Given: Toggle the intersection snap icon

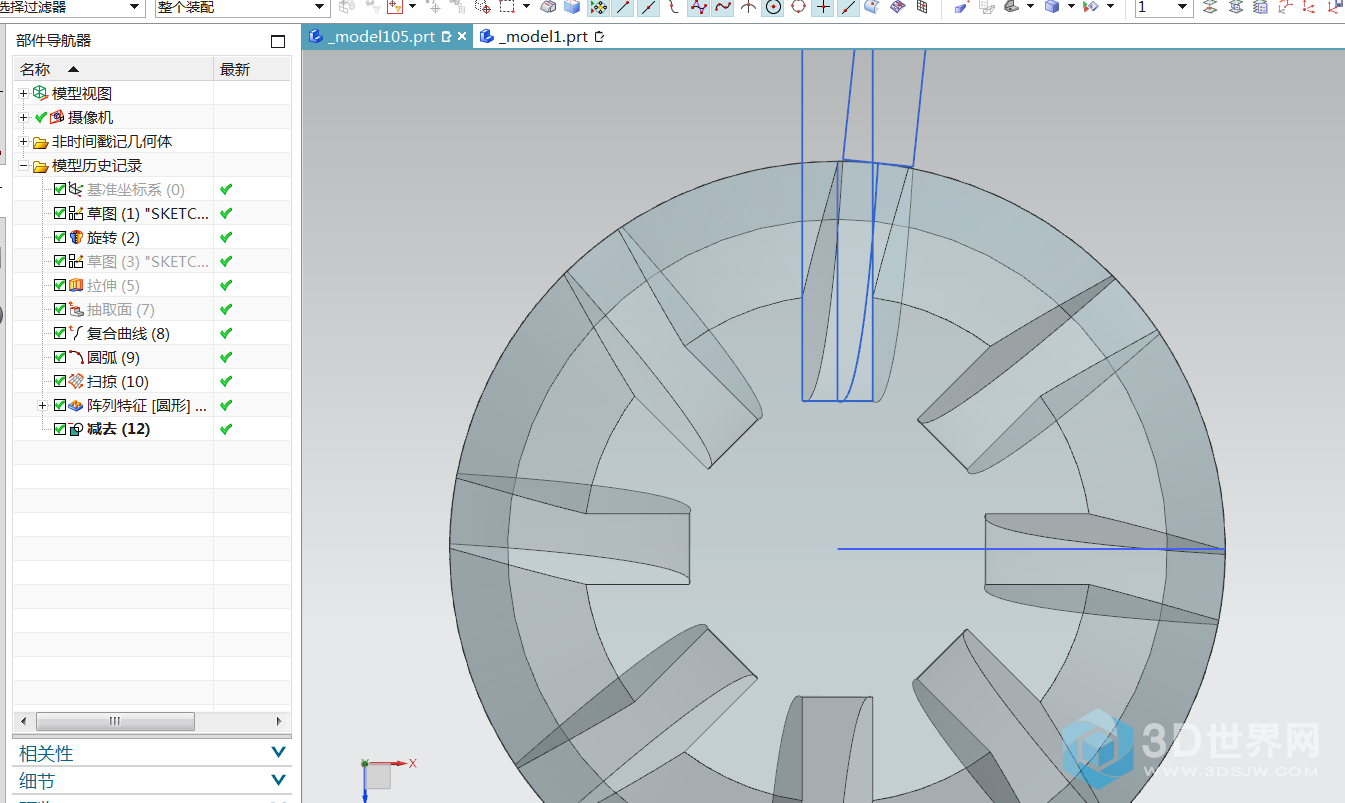Looking at the screenshot, I should pyautogui.click(x=748, y=7).
